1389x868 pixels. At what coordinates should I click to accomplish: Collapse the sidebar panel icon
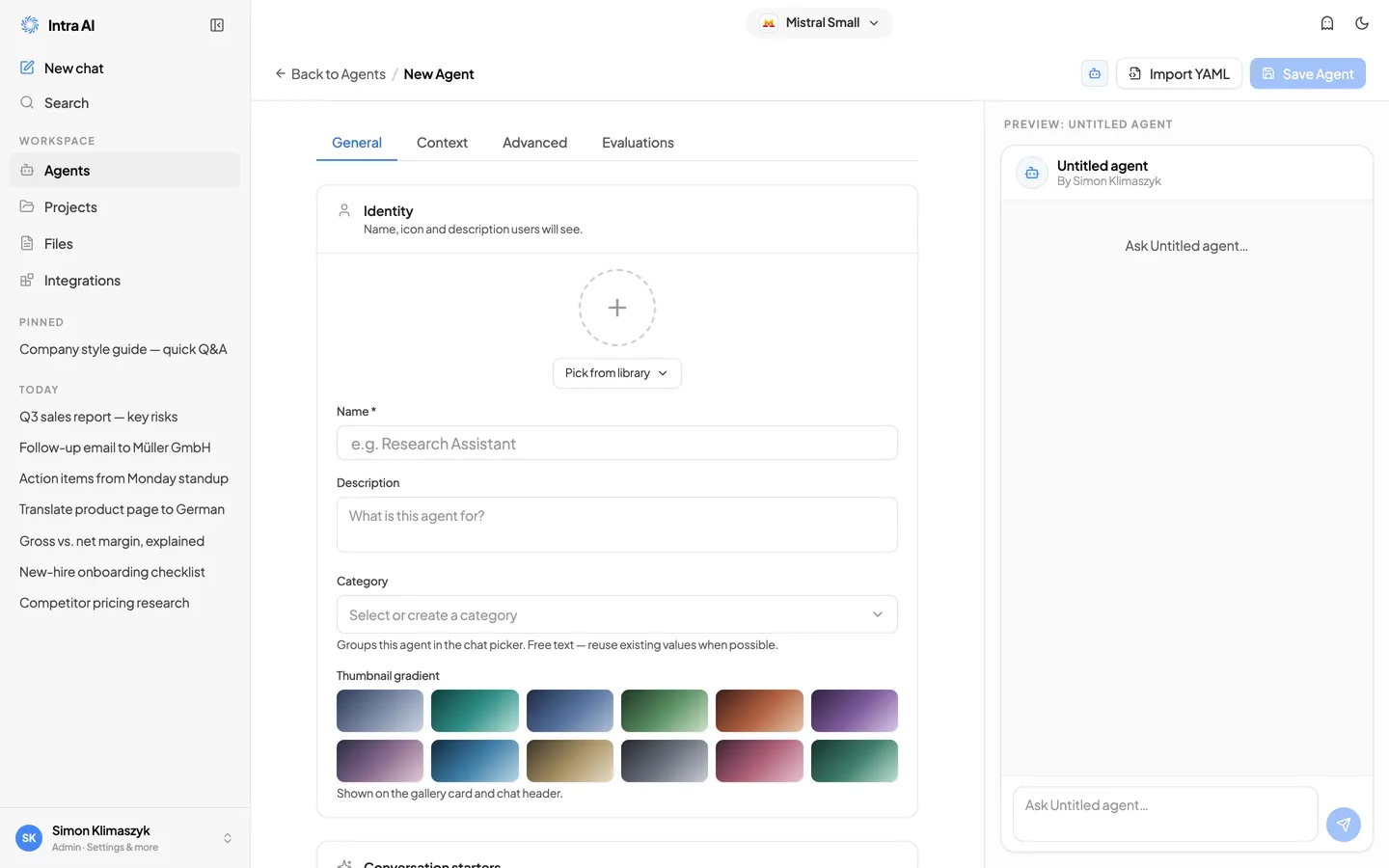[217, 25]
